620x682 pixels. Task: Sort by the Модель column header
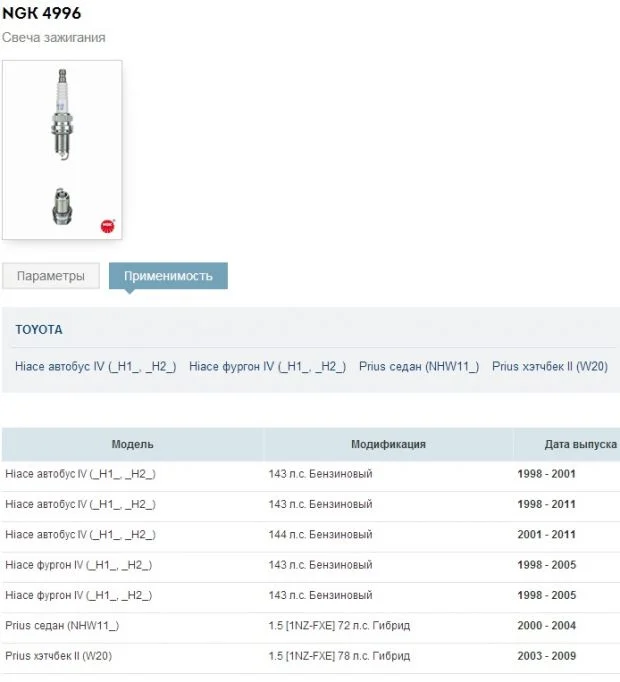132,444
